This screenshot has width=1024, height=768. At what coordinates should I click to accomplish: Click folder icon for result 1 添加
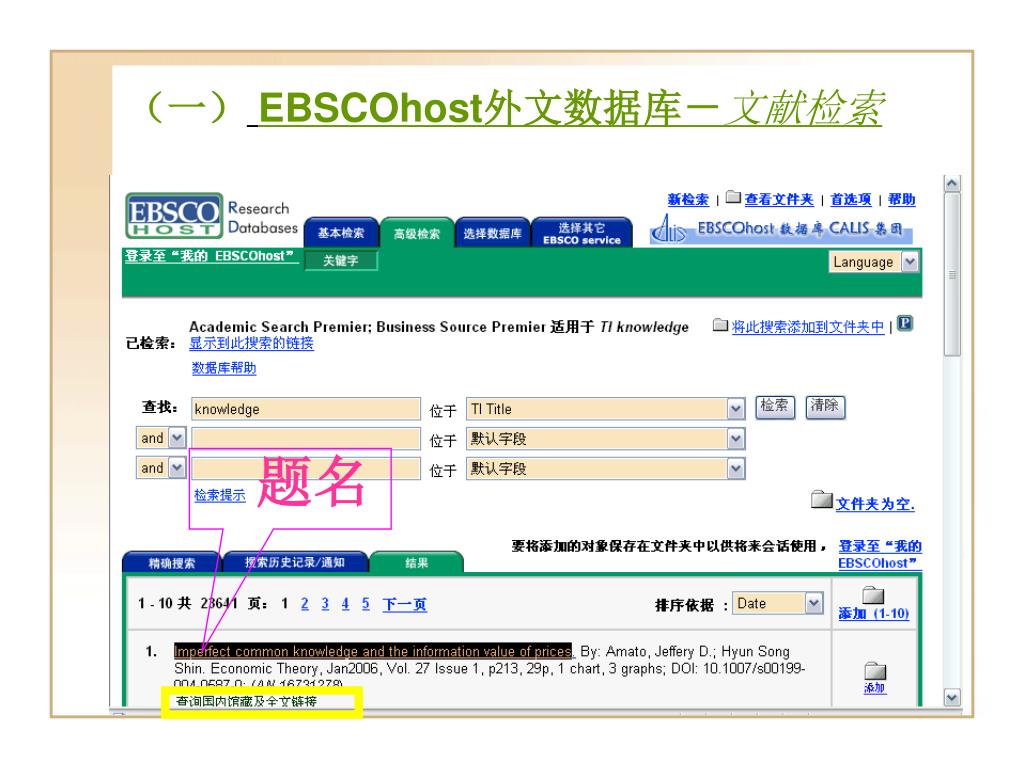[875, 671]
